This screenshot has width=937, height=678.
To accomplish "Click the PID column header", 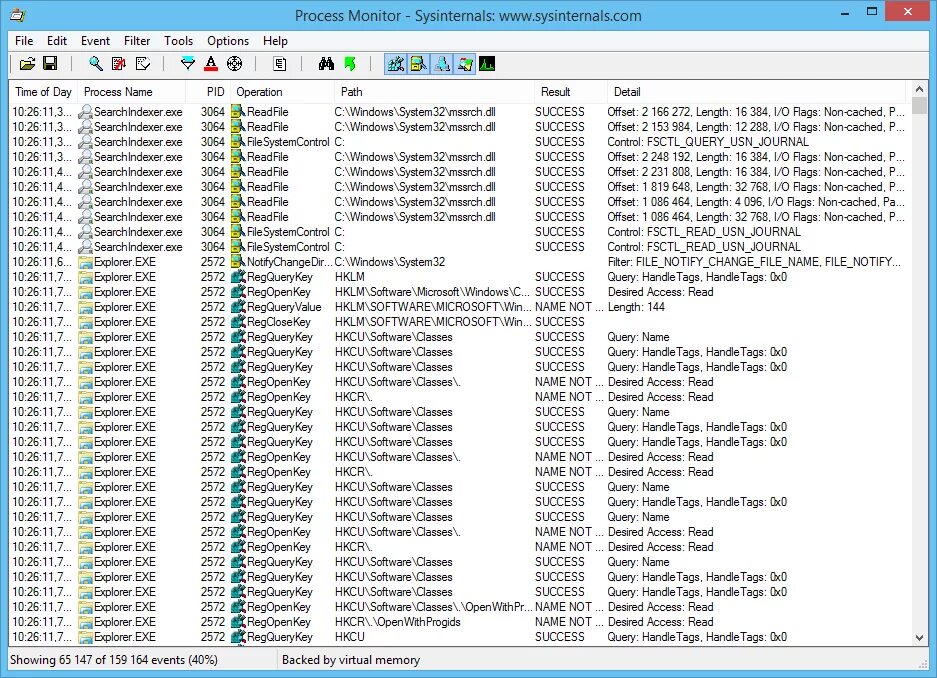I will [x=208, y=92].
